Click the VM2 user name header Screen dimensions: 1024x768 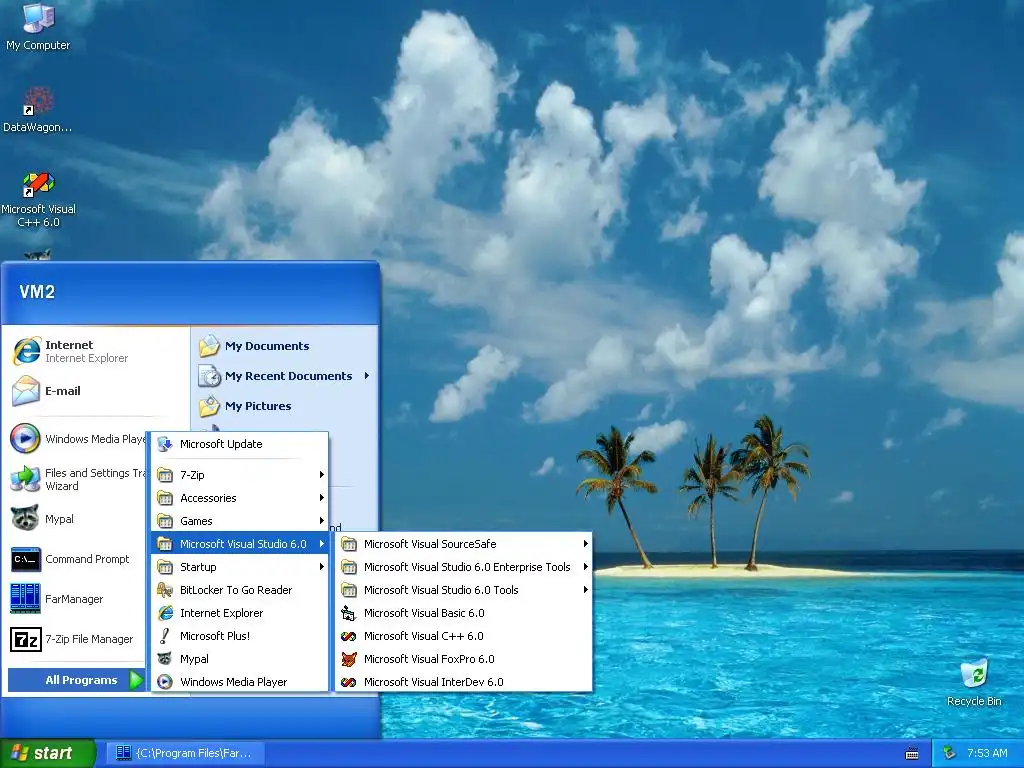tap(37, 291)
